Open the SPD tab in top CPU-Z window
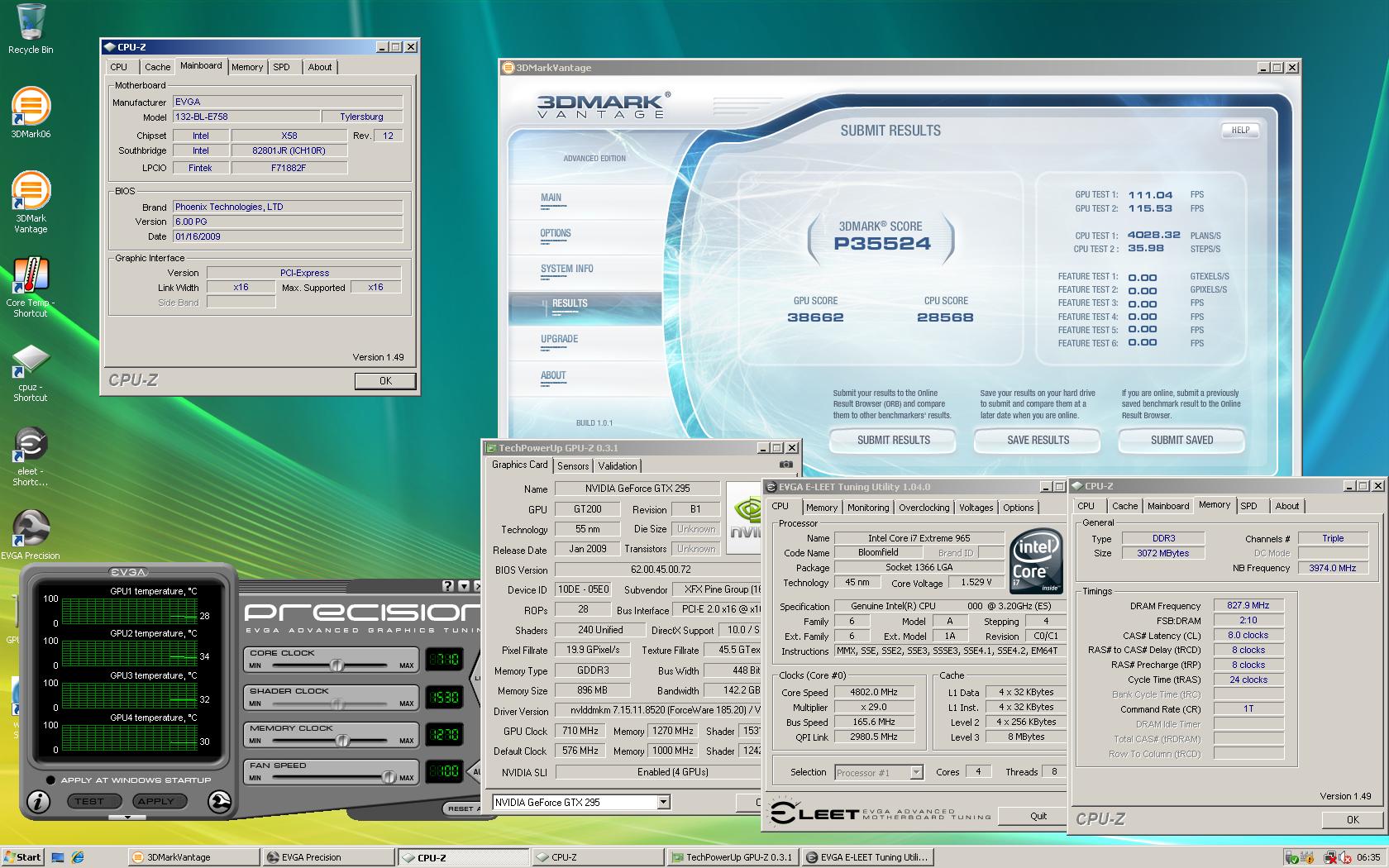This screenshot has height=868, width=1389. pos(282,67)
